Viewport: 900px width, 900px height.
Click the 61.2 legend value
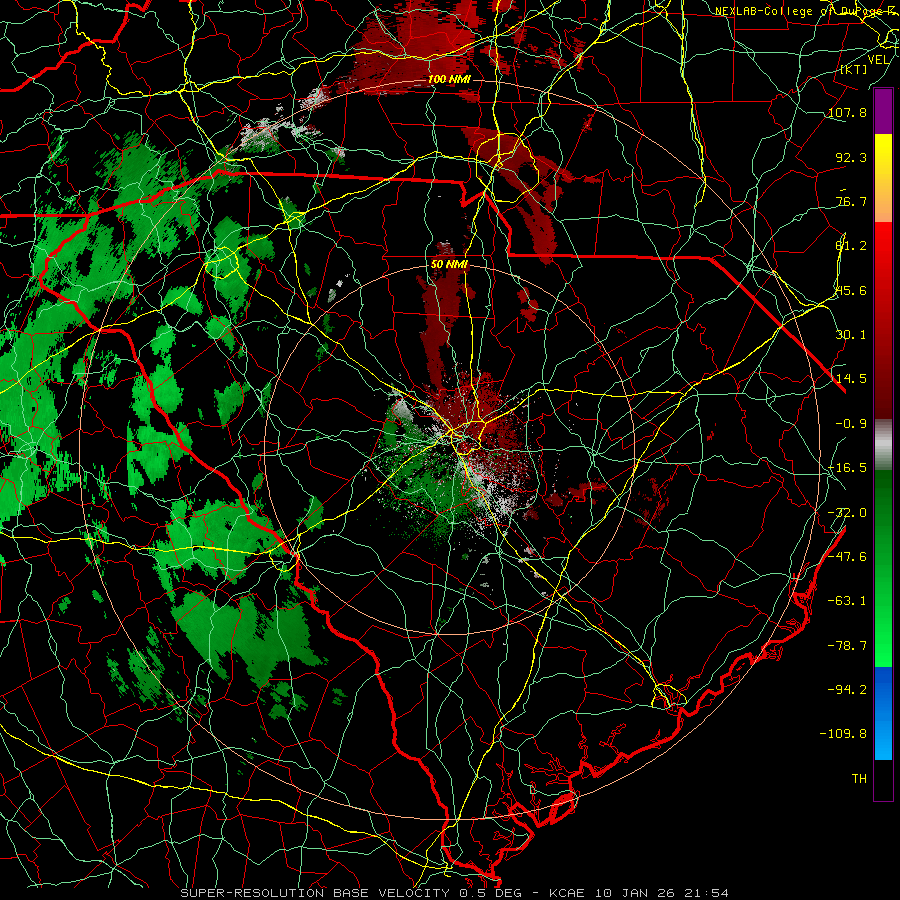[851, 246]
